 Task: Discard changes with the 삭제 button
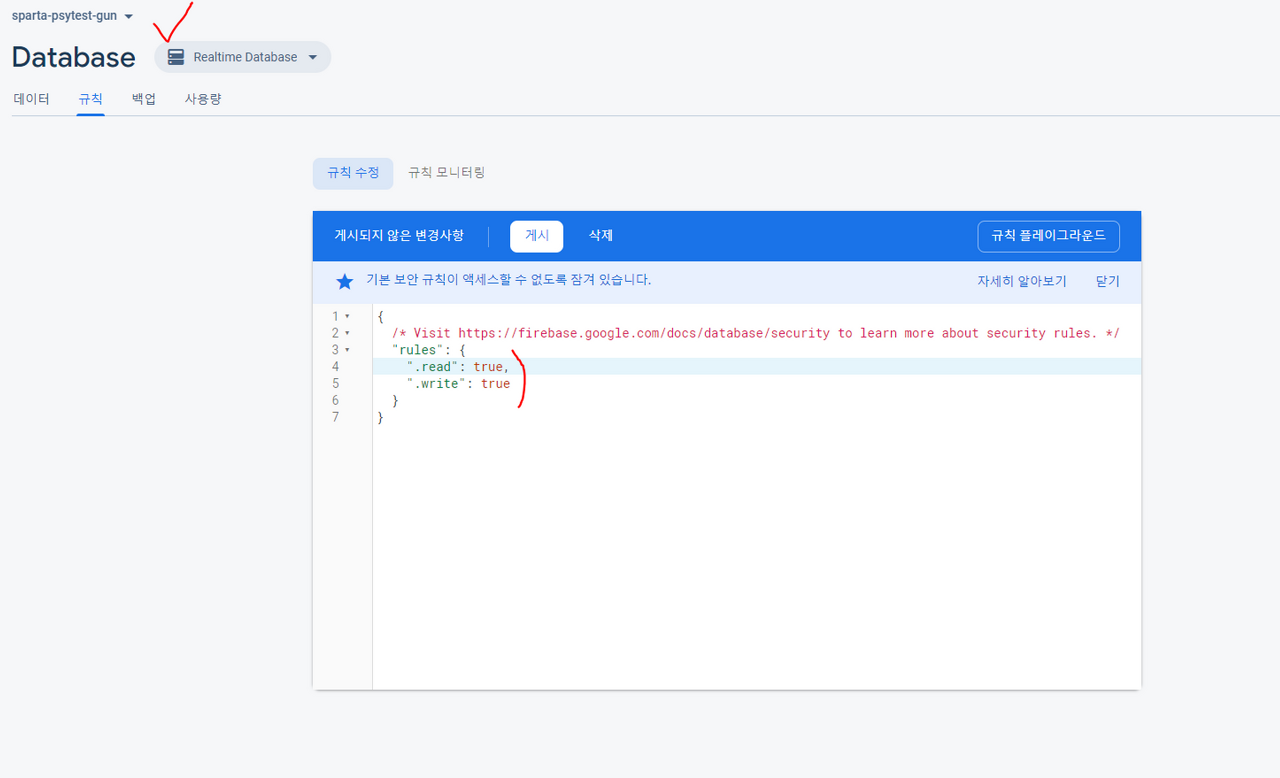click(601, 236)
